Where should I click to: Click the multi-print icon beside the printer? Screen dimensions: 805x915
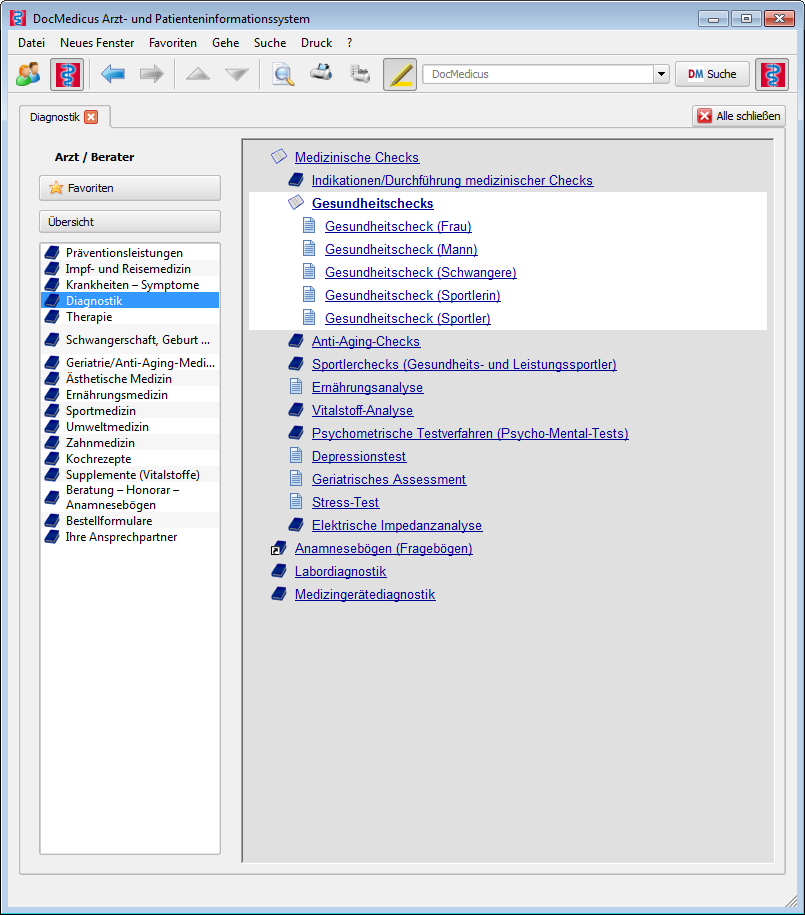tap(360, 74)
